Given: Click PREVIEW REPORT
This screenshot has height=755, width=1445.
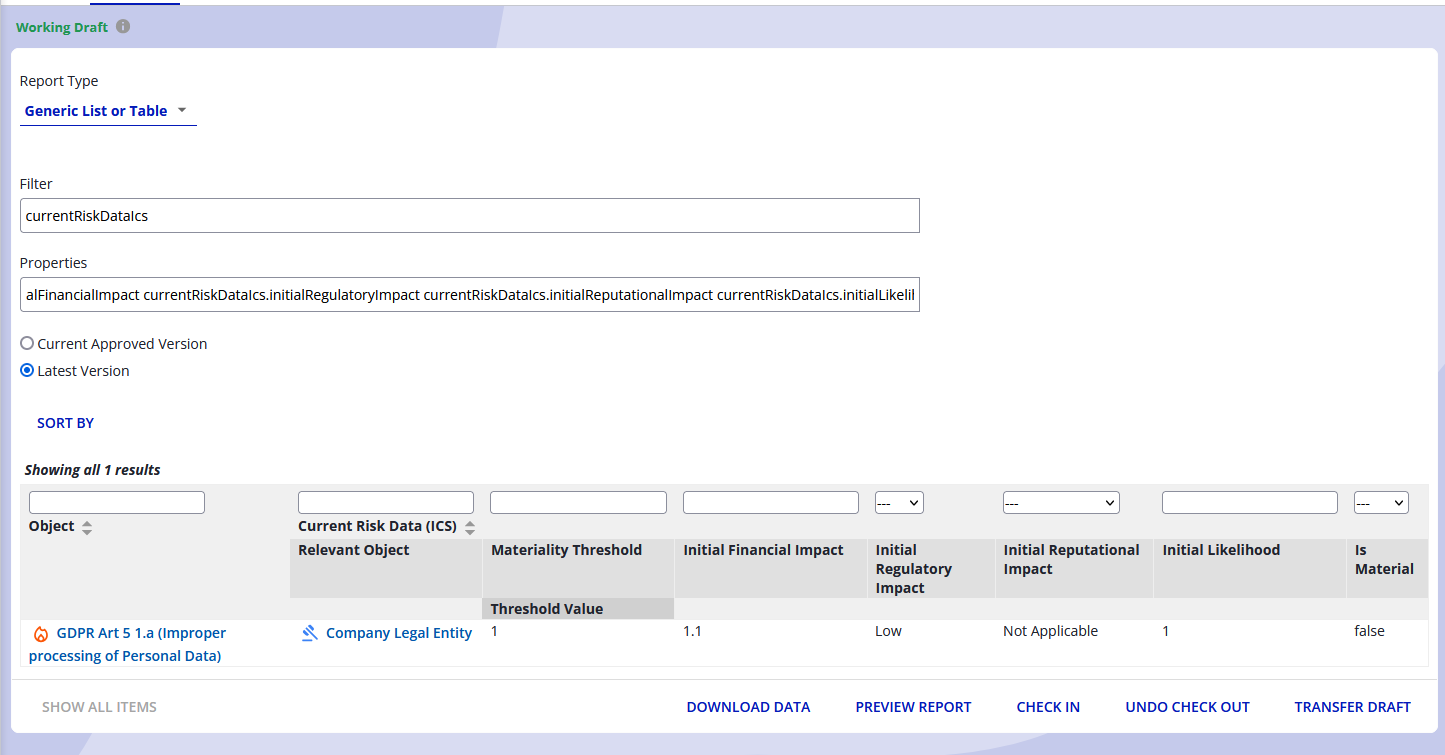Looking at the screenshot, I should point(913,707).
